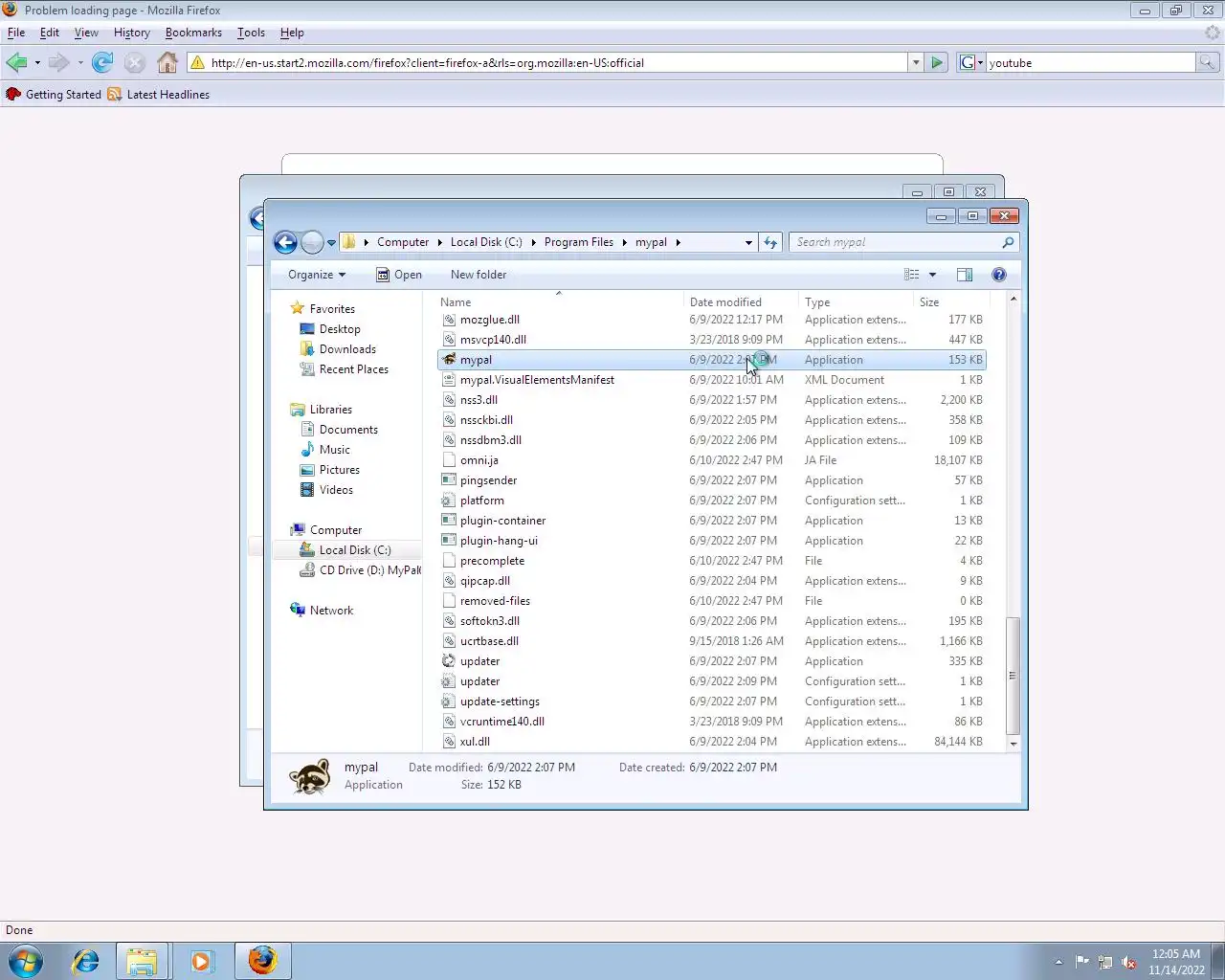Click Explorer refresh button next to address bar
Screen dimensions: 1225x980
tap(770, 242)
